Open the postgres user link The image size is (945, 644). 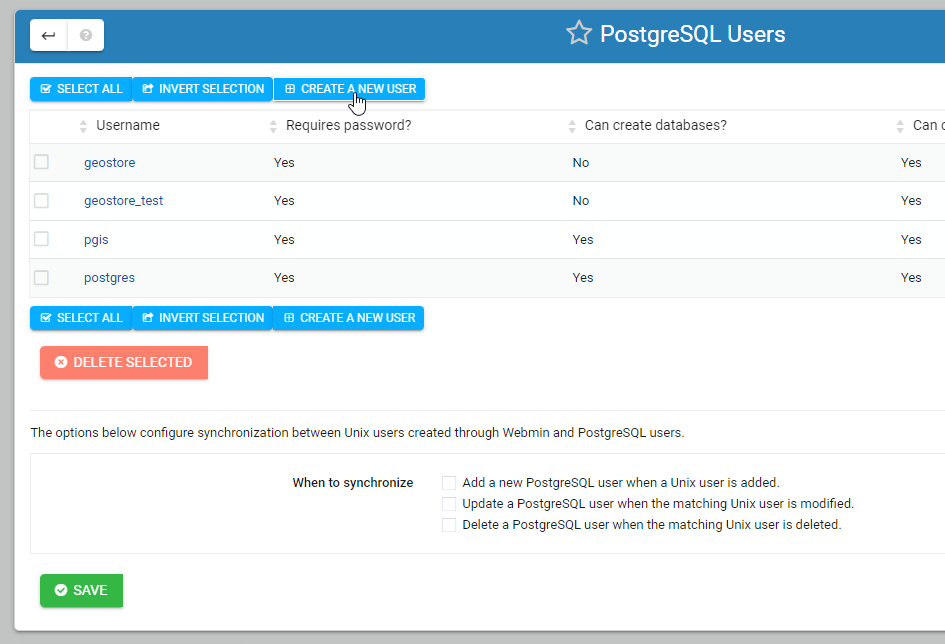(109, 277)
